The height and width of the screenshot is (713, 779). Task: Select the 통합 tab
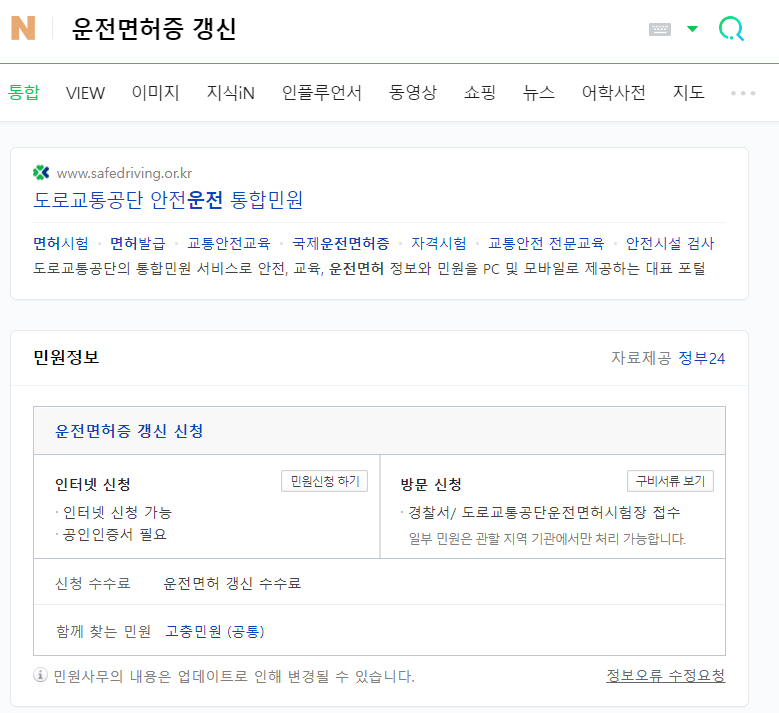(x=23, y=92)
